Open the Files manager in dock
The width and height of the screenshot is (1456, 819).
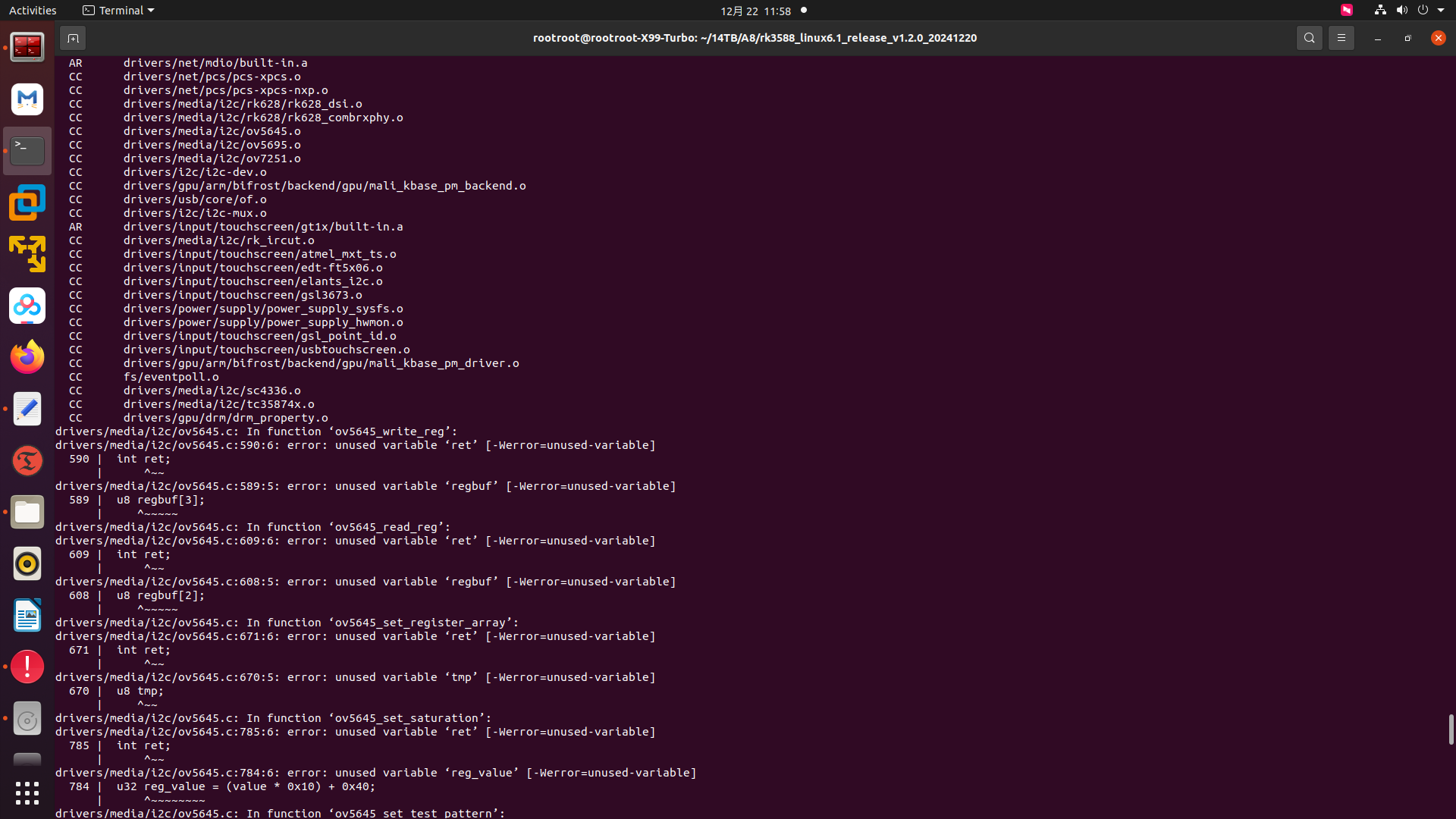point(27,512)
